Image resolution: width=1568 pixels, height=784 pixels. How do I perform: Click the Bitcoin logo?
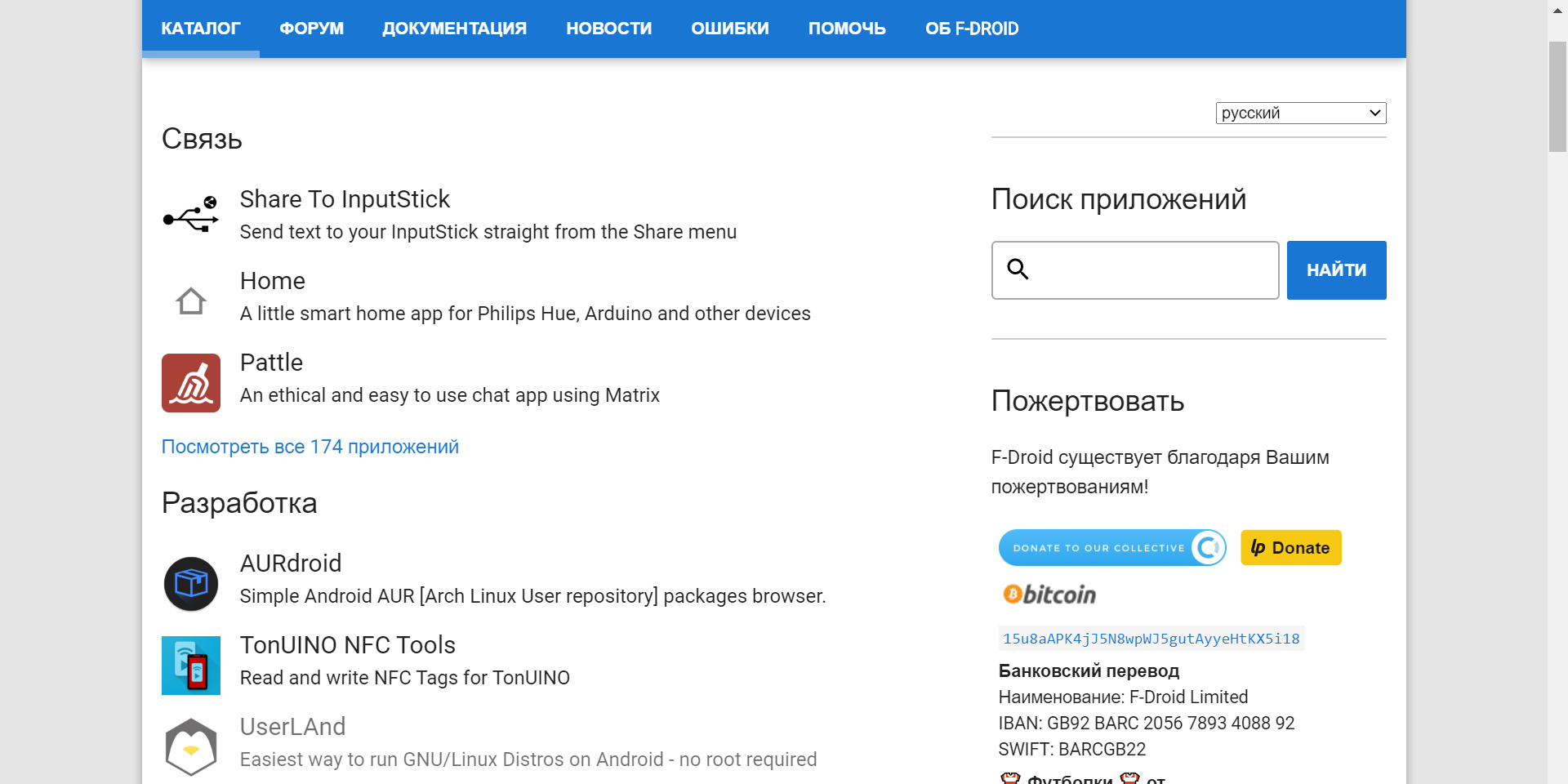[1049, 595]
